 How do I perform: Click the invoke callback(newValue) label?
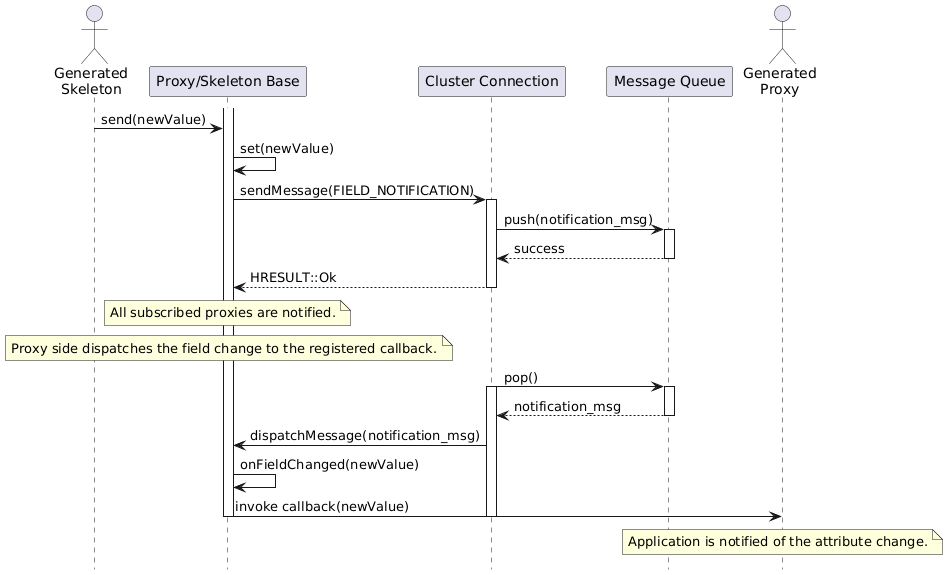pos(322,507)
